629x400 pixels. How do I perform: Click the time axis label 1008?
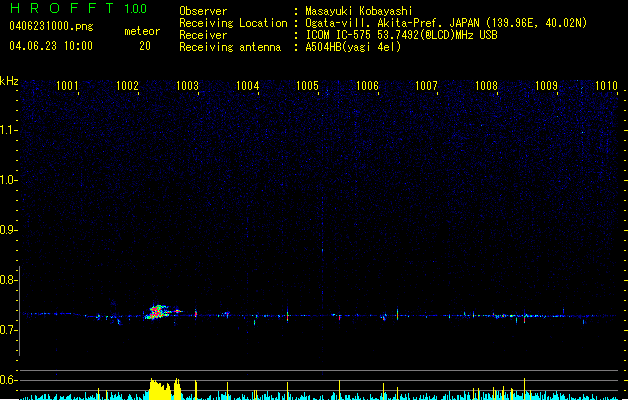486,86
